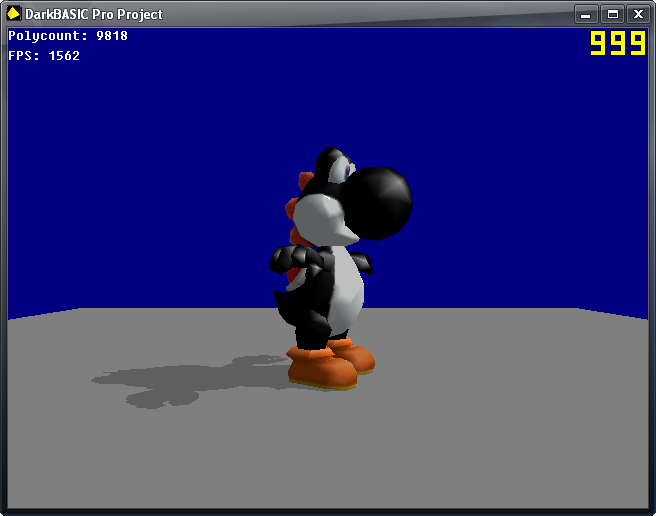Close the DarkBASIC Pro Project window
Screen dimensions: 656x516
pyautogui.click(x=637, y=14)
